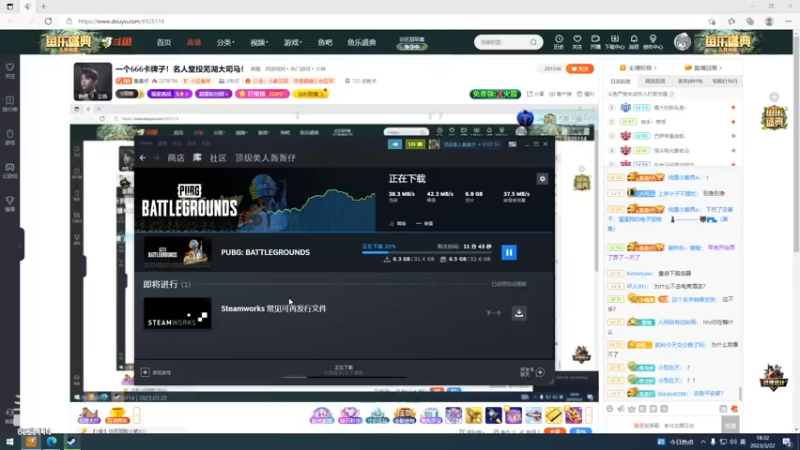The height and width of the screenshot is (450, 800).
Task: Click the browser address bar URL
Action: [121, 21]
